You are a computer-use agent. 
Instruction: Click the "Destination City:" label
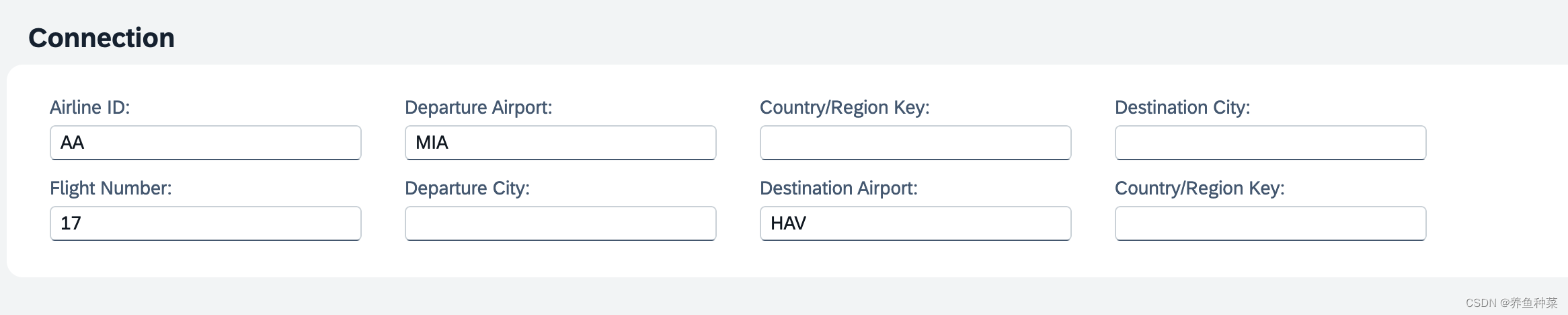point(1182,108)
